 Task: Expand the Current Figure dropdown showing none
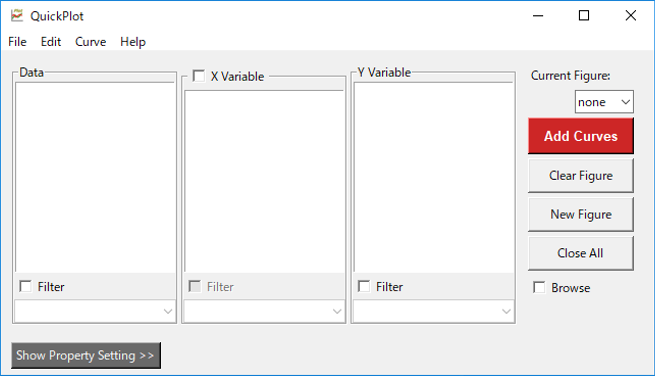coord(604,102)
